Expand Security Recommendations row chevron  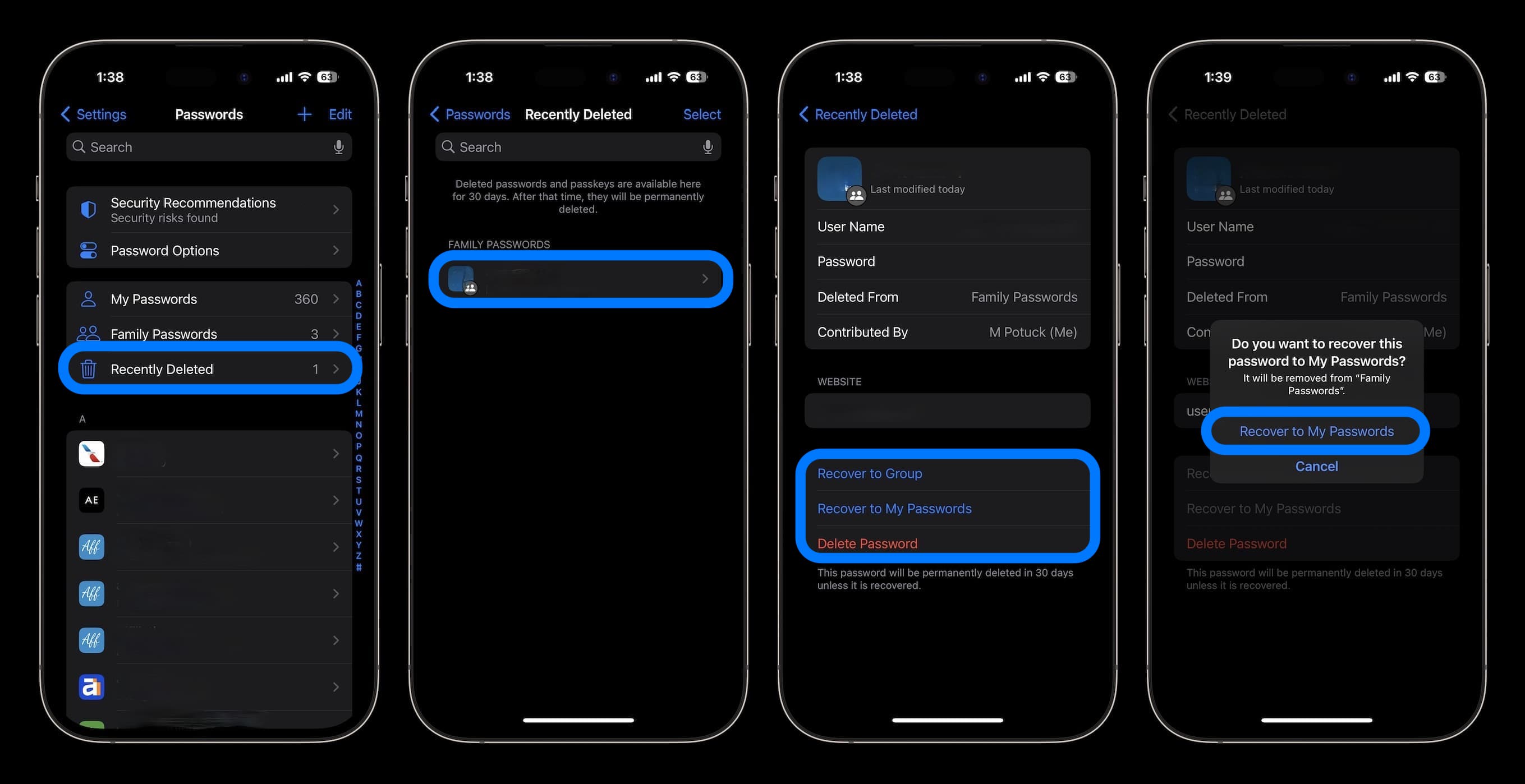tap(339, 209)
